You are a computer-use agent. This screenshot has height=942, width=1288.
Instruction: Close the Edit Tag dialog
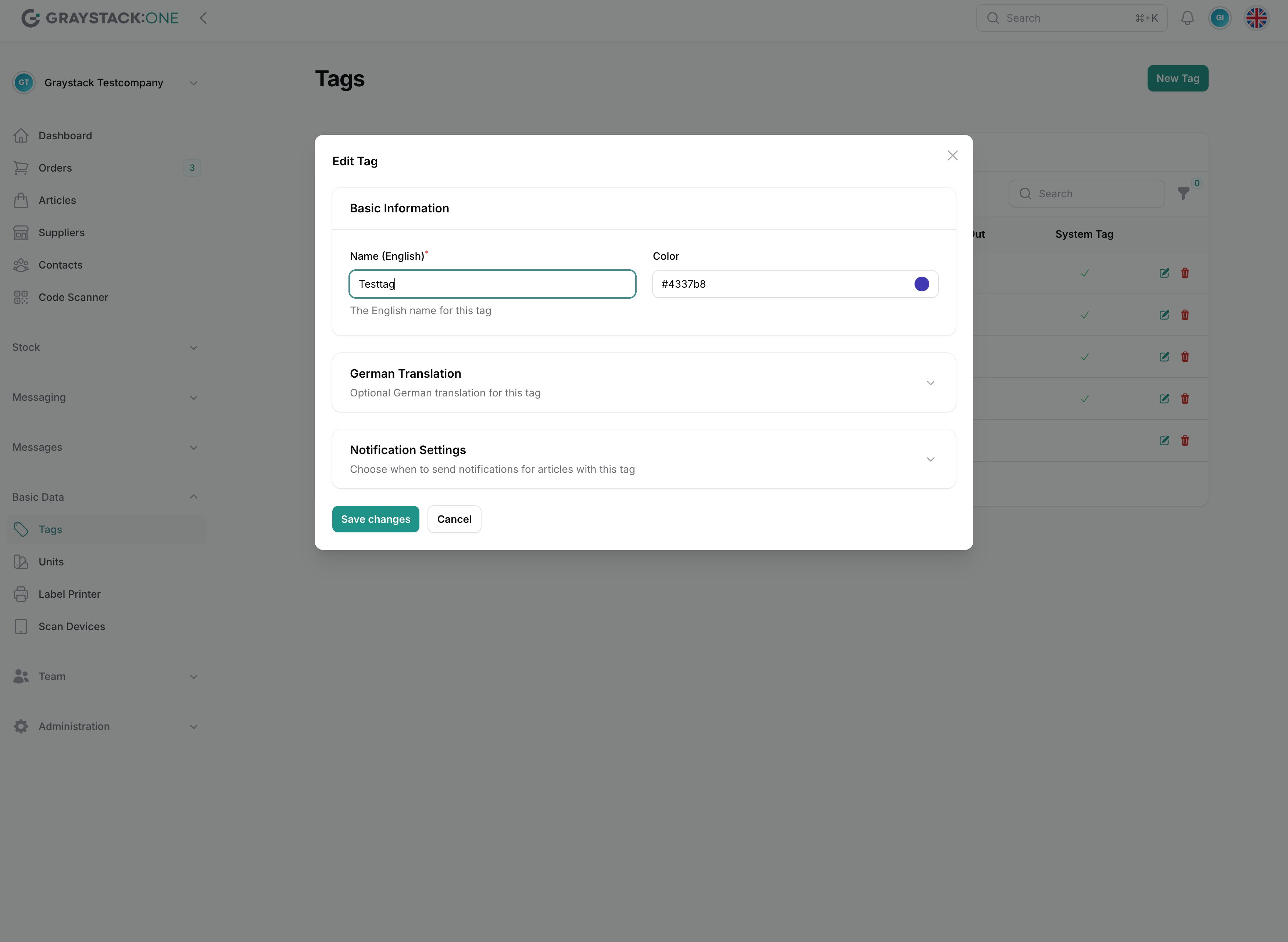click(952, 156)
